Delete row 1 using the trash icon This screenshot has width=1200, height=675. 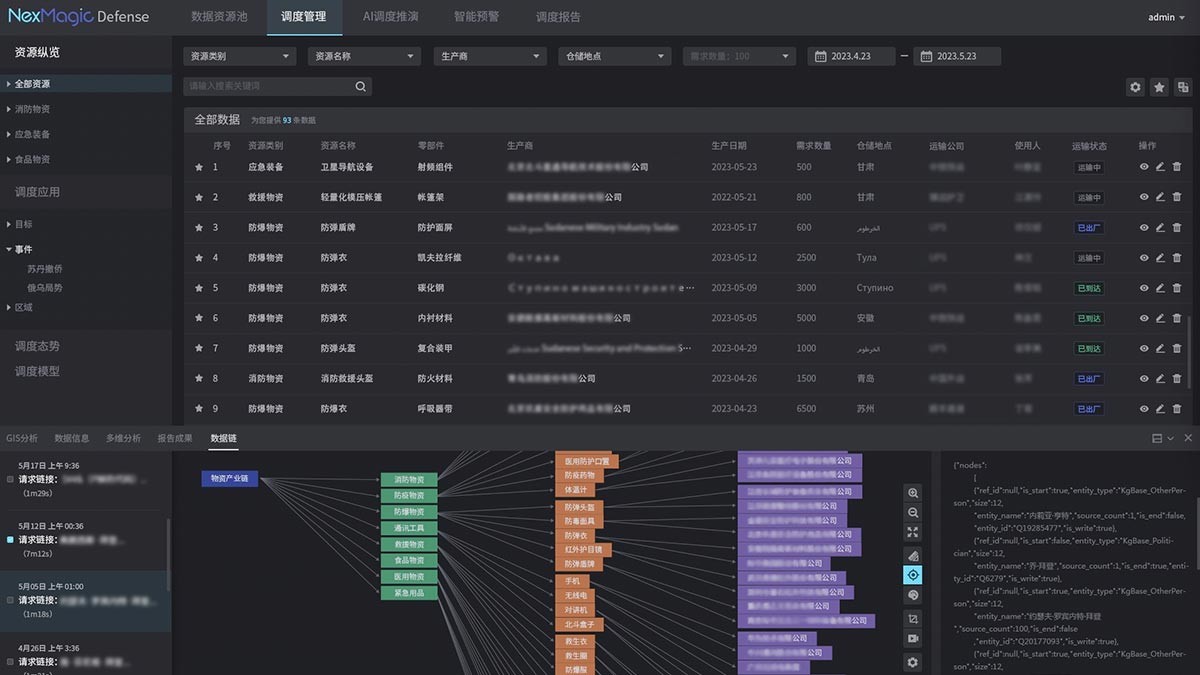tap(1176, 167)
